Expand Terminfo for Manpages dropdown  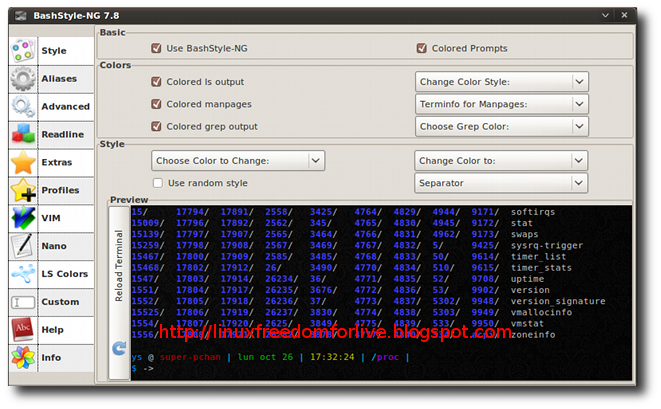(x=502, y=104)
